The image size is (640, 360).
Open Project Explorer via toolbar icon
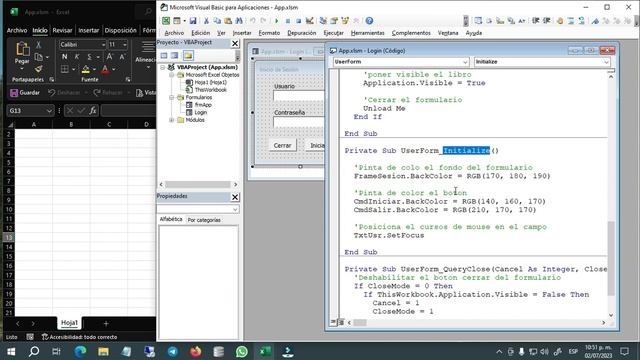323,20
